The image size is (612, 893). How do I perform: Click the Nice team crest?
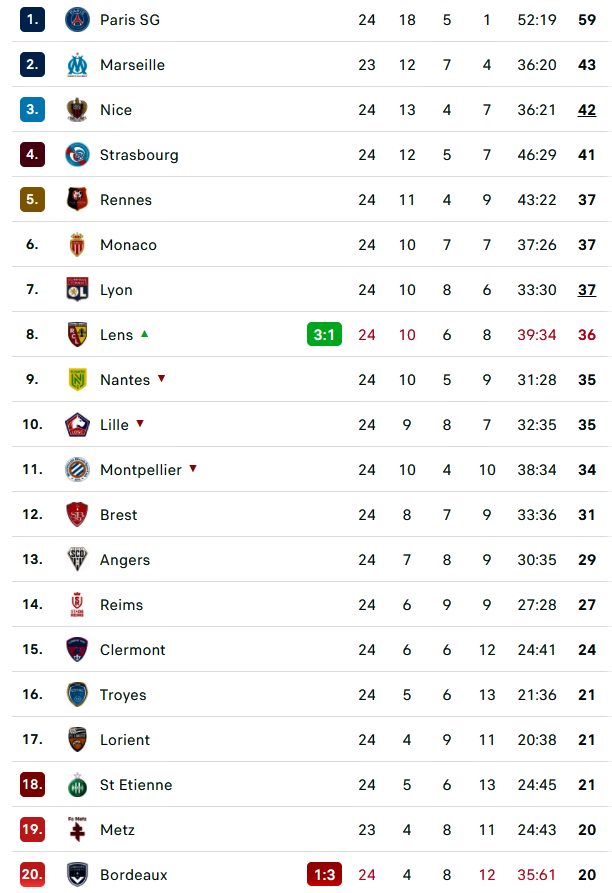click(x=77, y=110)
